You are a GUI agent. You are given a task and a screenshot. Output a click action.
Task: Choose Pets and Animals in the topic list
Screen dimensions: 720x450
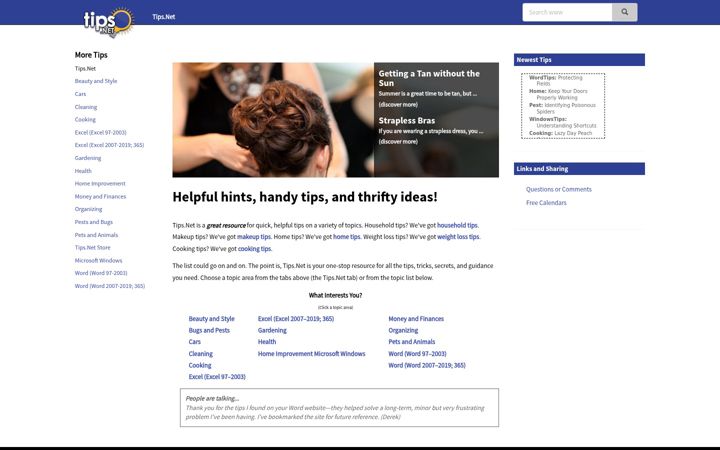click(x=411, y=342)
